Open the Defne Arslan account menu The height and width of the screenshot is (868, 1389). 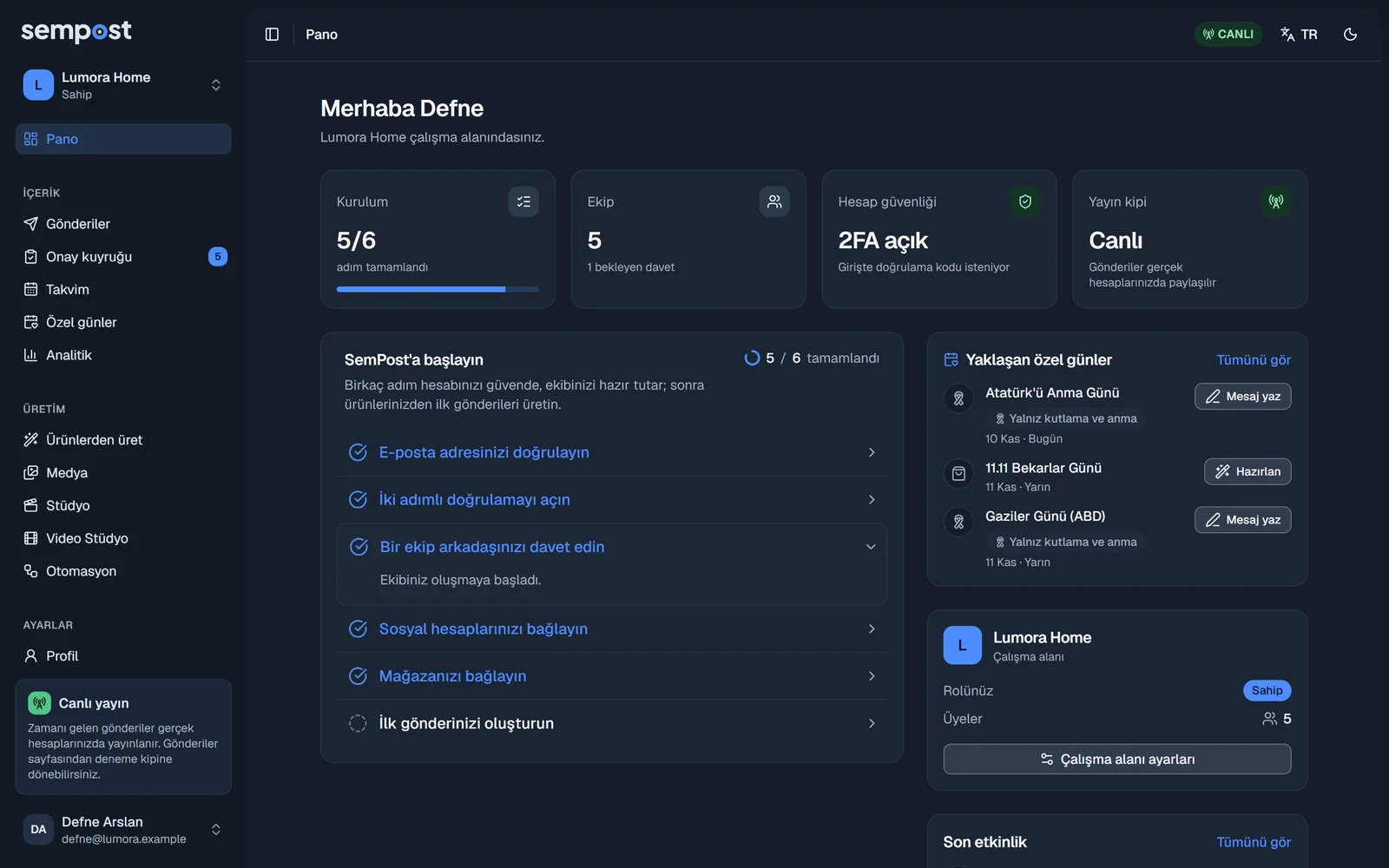pyautogui.click(x=123, y=830)
